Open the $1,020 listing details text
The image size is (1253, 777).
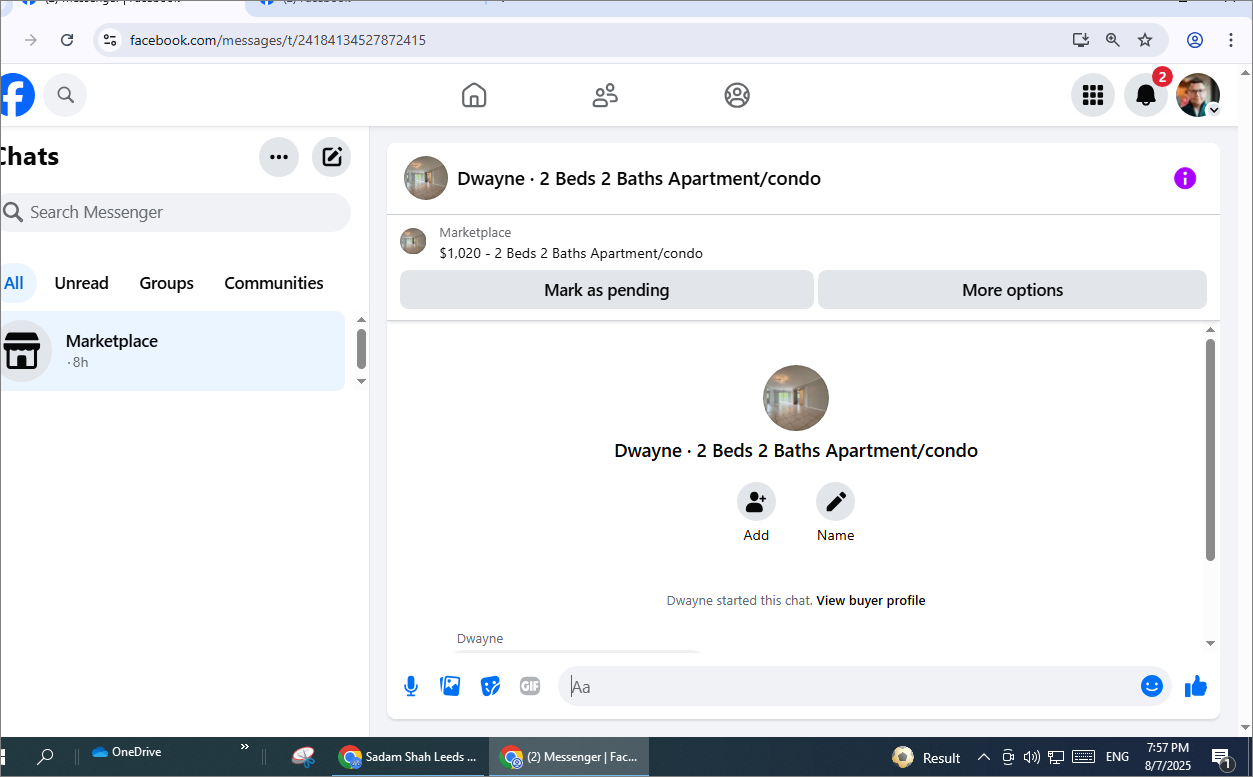point(571,253)
